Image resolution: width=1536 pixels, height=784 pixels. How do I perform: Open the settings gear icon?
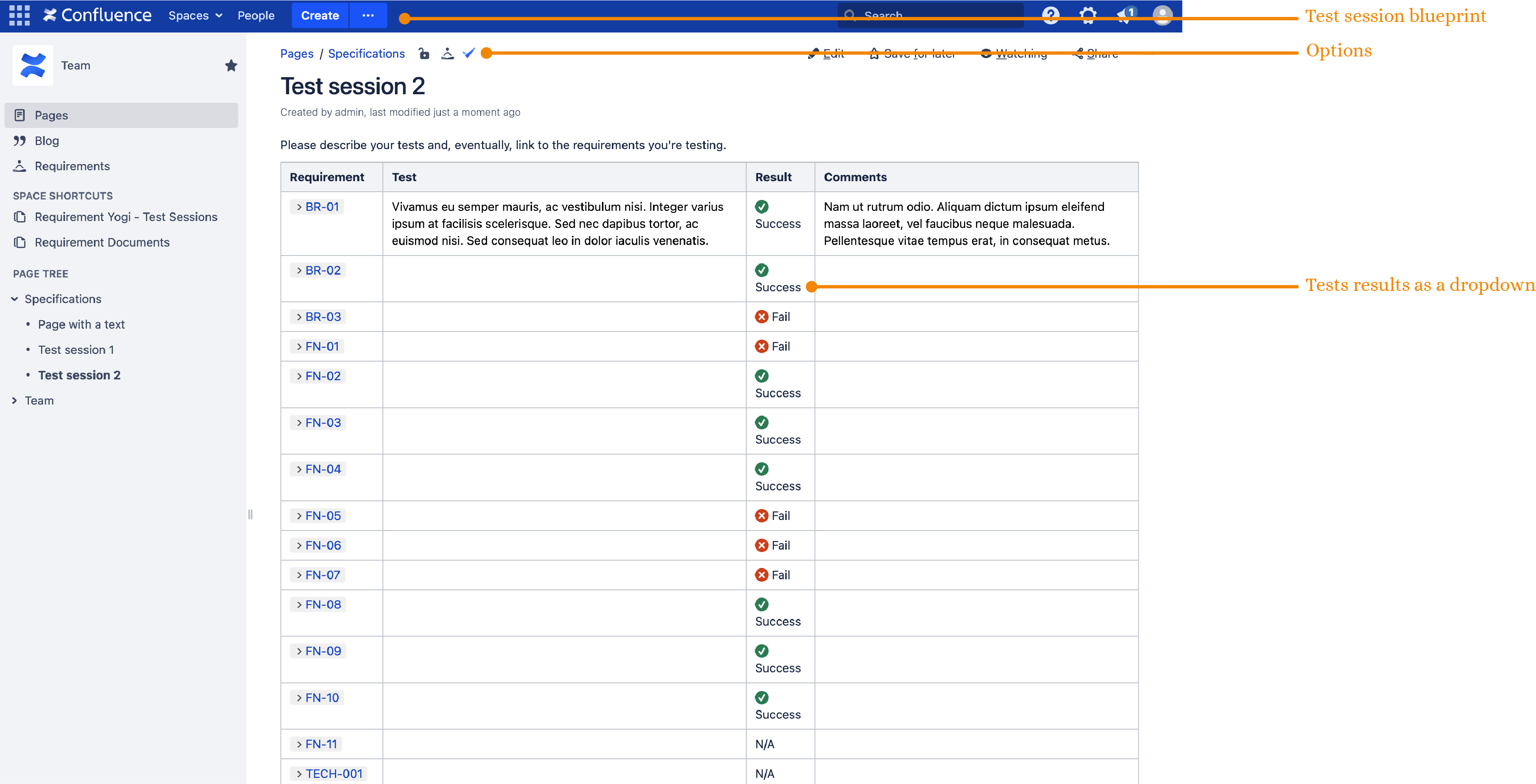1088,15
